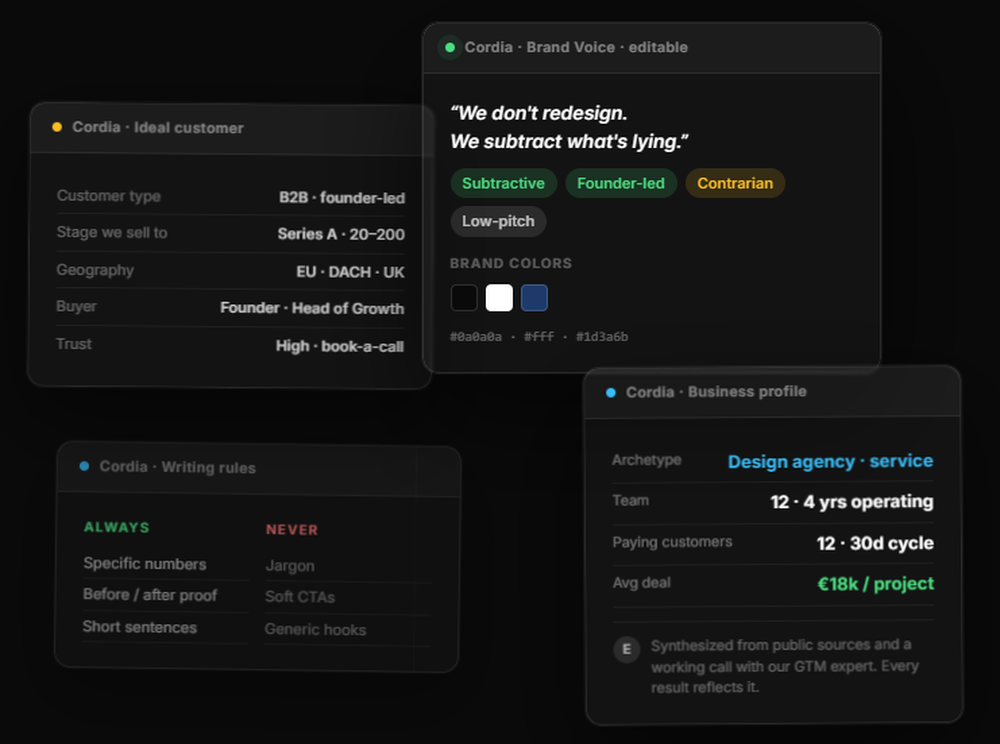Click the Archetype label
This screenshot has height=744, width=1000.
(646, 460)
